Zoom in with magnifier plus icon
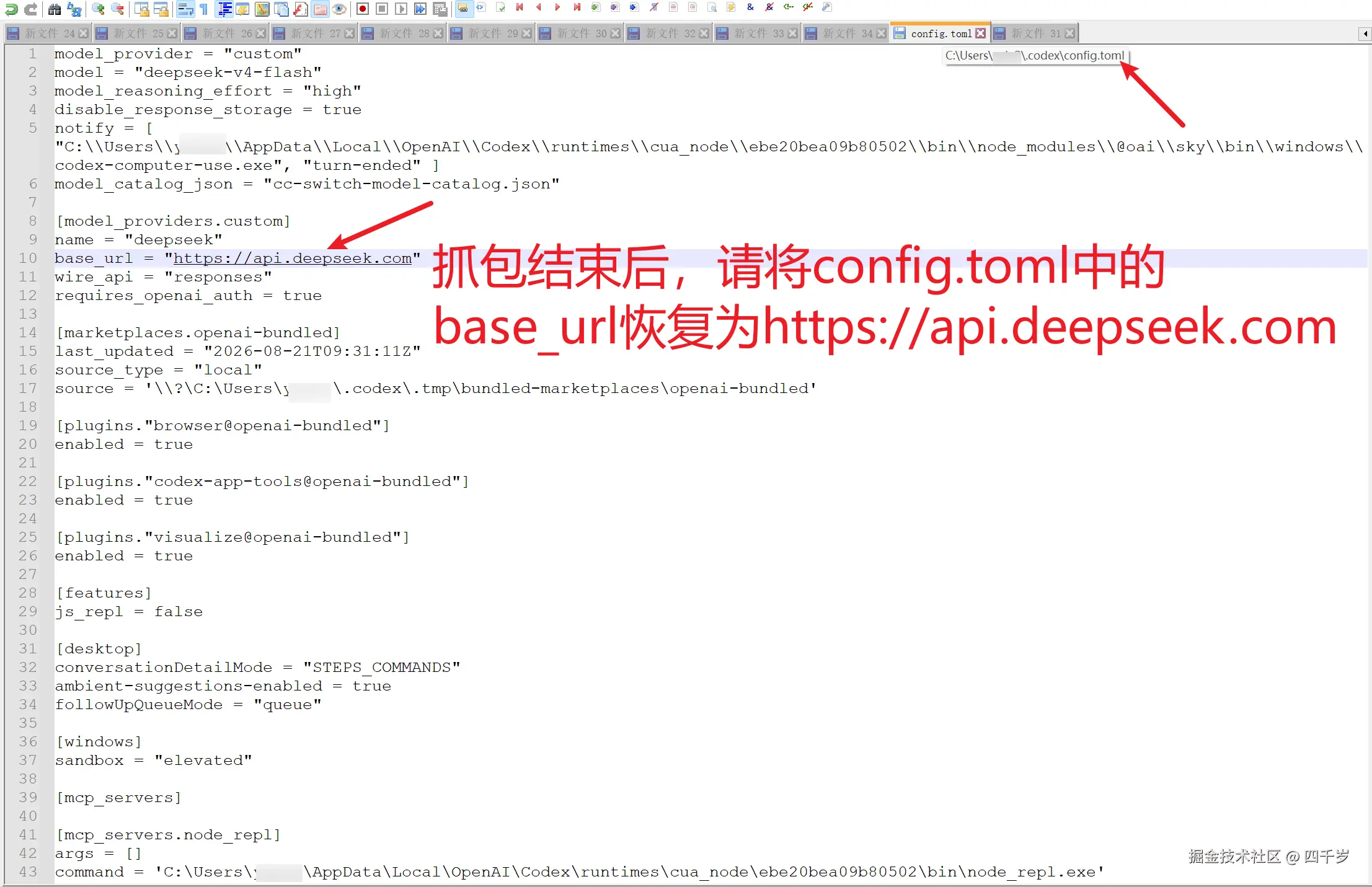 (98, 9)
